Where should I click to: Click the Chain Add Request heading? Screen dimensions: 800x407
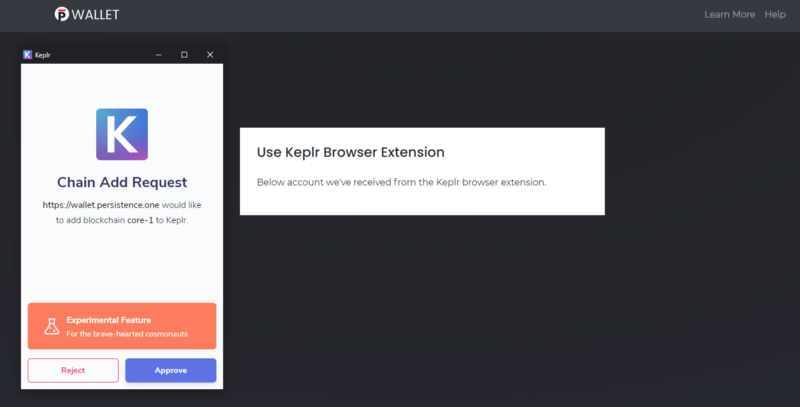(122, 182)
